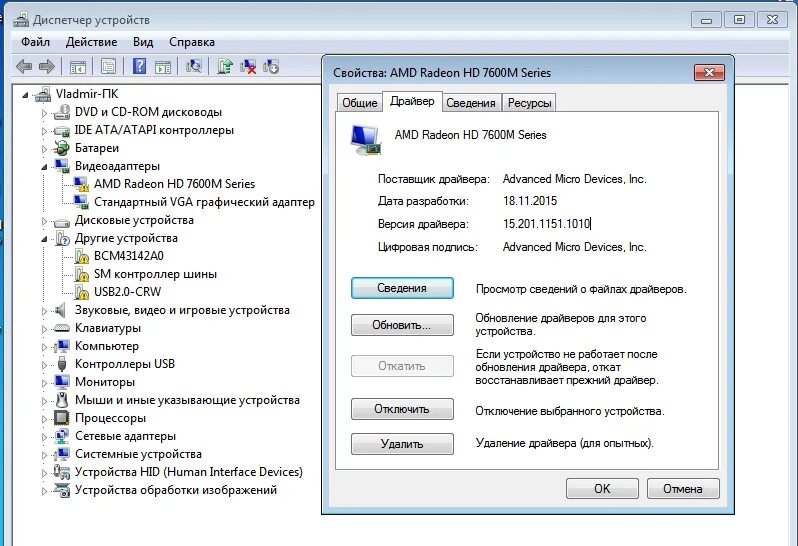Confirm with the OK button

click(x=602, y=488)
